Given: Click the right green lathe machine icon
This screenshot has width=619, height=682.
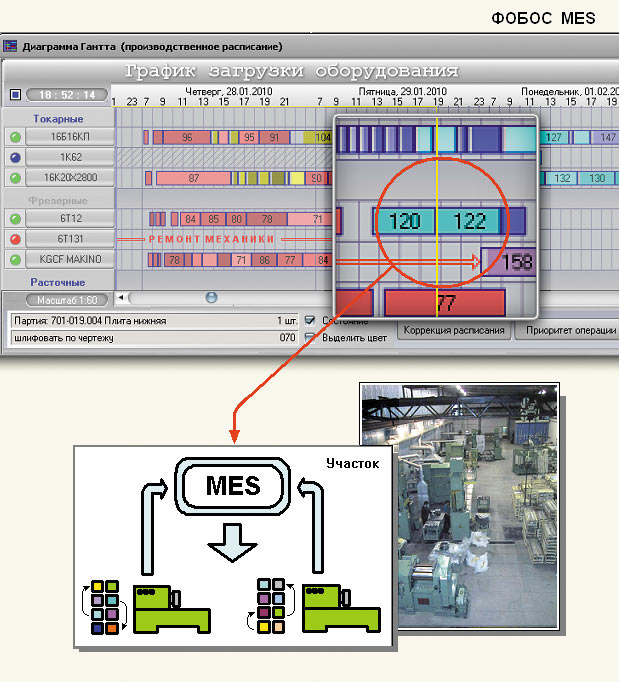Looking at the screenshot, I should point(341,609).
